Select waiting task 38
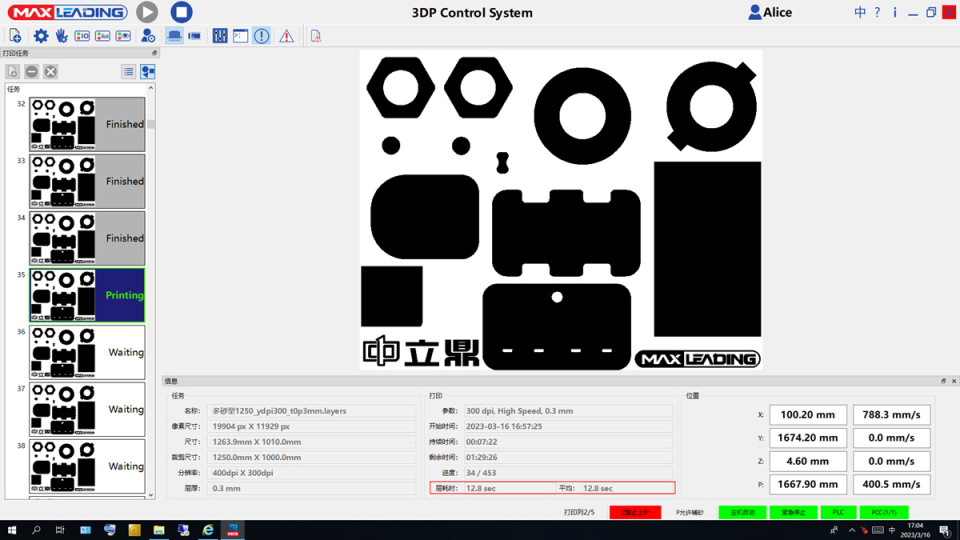This screenshot has height=540, width=960. (87, 466)
